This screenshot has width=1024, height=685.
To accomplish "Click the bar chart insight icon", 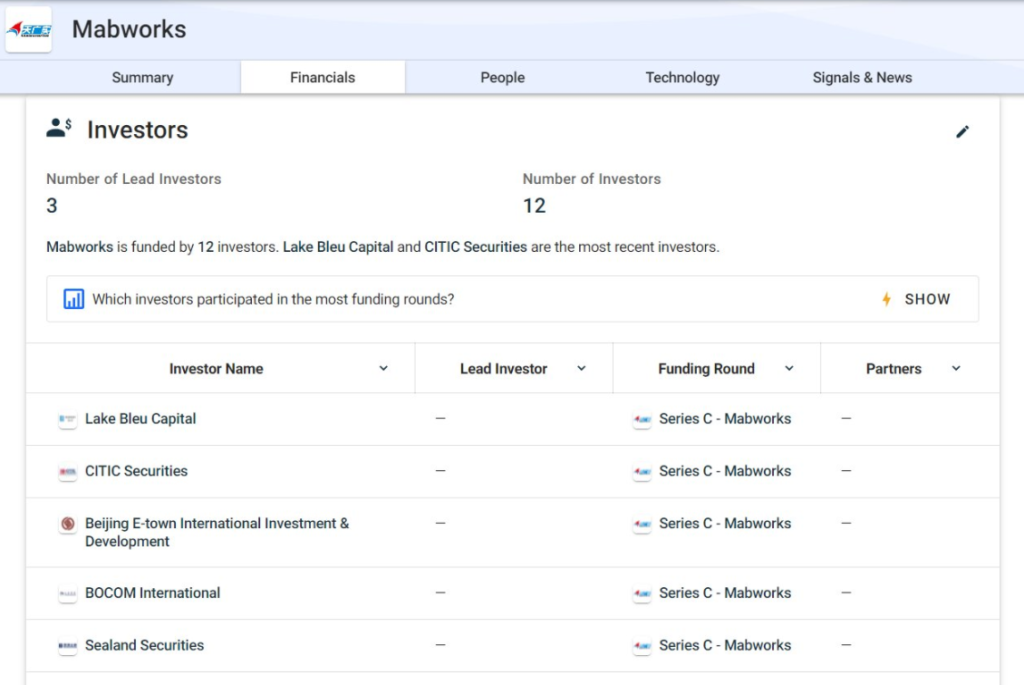I will (74, 299).
